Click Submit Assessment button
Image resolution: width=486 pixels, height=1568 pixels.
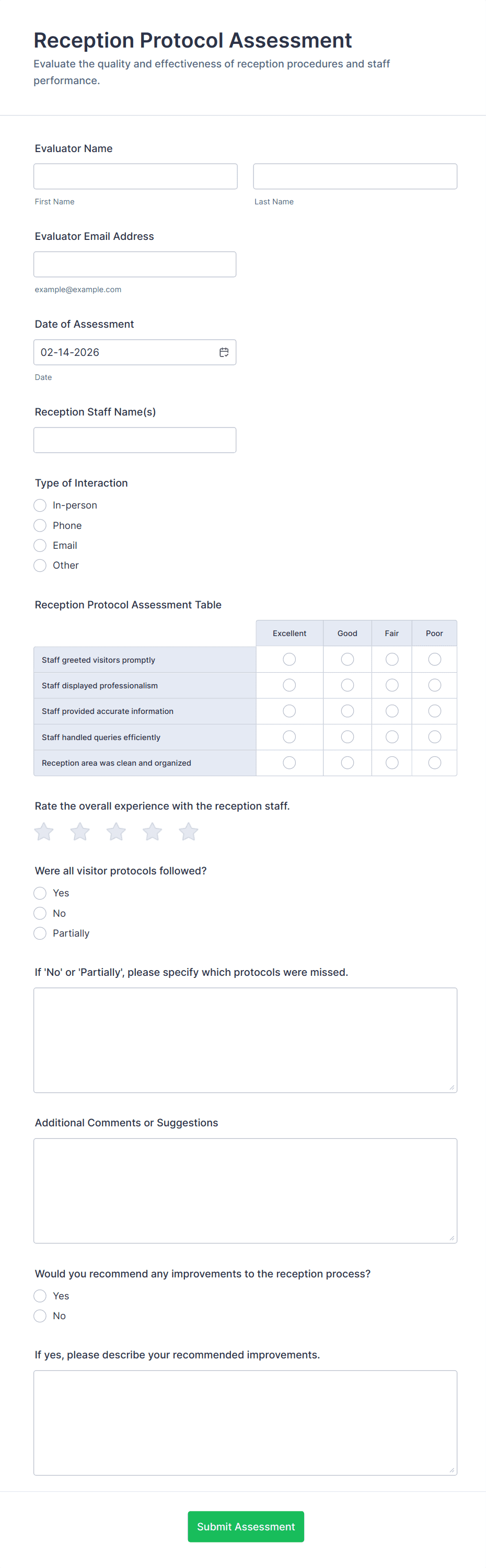click(246, 1527)
